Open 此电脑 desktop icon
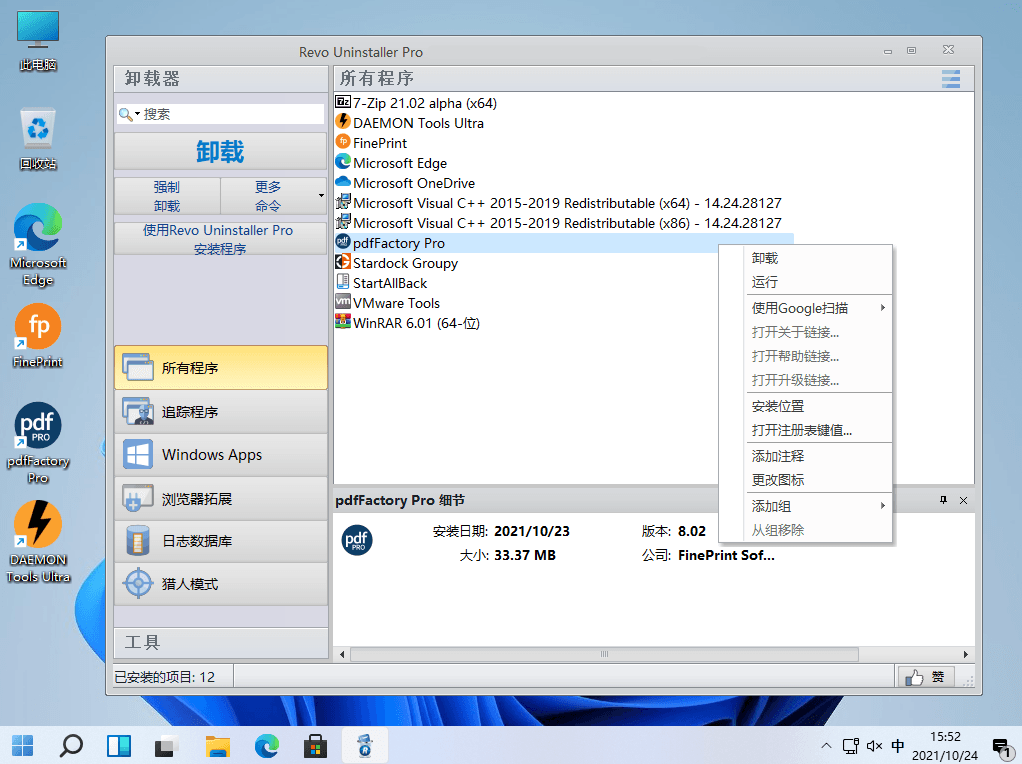This screenshot has width=1022, height=764. point(38,41)
